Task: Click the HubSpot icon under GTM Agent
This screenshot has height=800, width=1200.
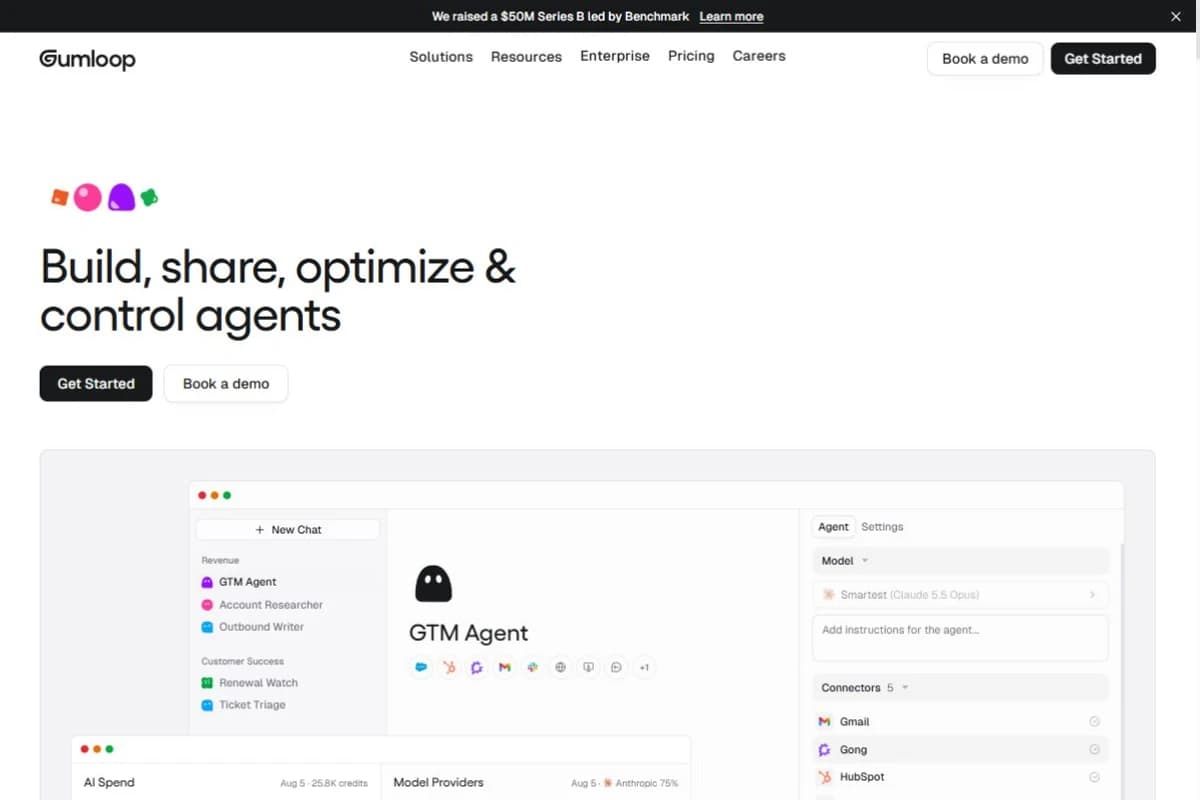Action: 449,667
